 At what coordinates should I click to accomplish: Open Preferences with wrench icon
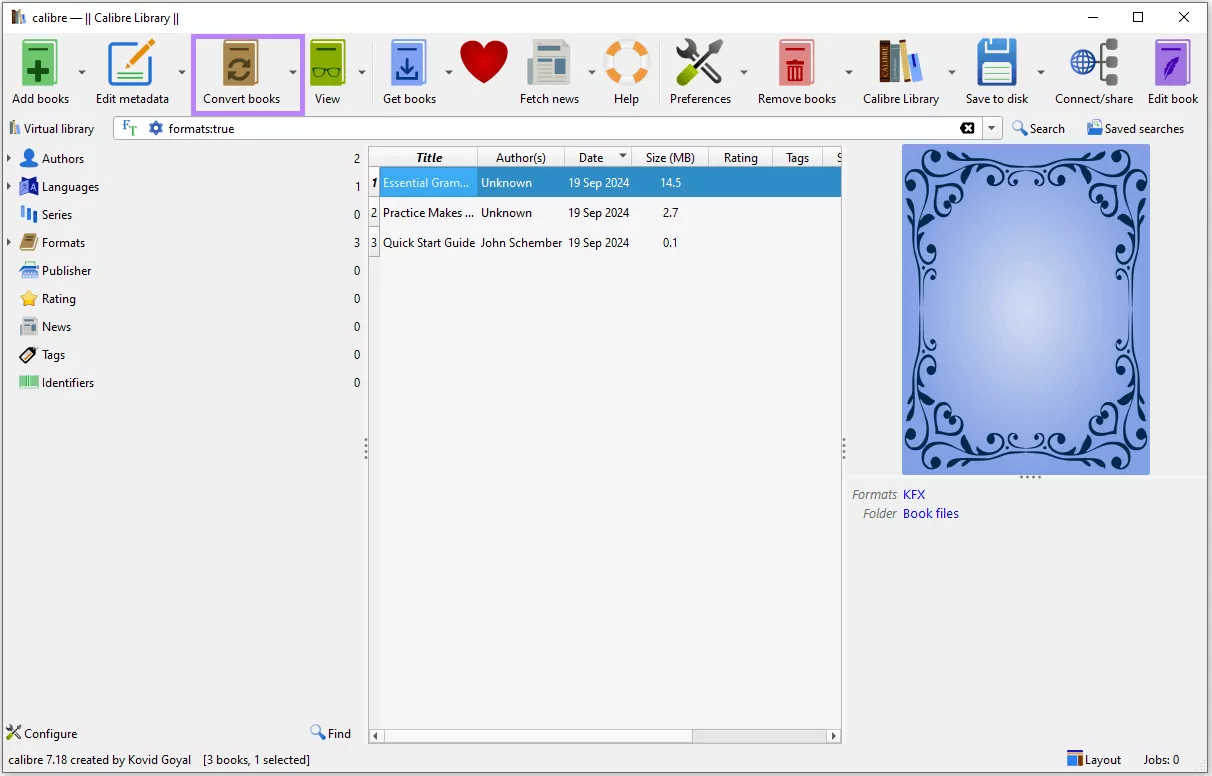click(x=699, y=65)
